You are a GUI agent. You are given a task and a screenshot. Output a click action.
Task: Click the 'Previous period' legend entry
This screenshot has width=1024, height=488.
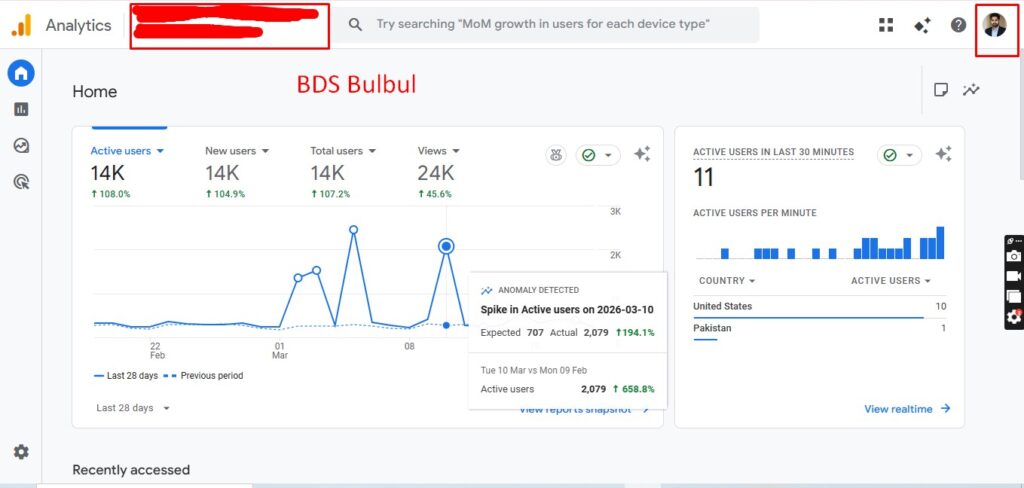point(203,376)
